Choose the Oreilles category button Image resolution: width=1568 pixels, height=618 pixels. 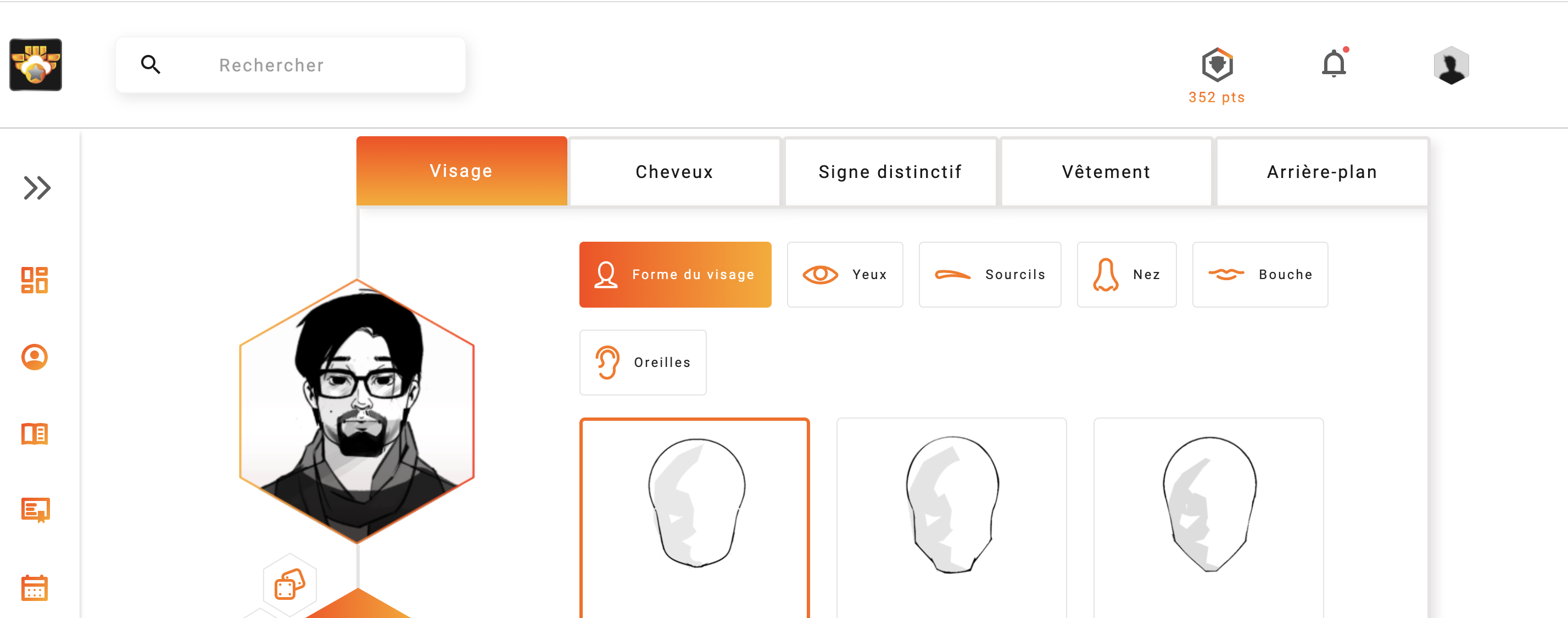point(643,363)
